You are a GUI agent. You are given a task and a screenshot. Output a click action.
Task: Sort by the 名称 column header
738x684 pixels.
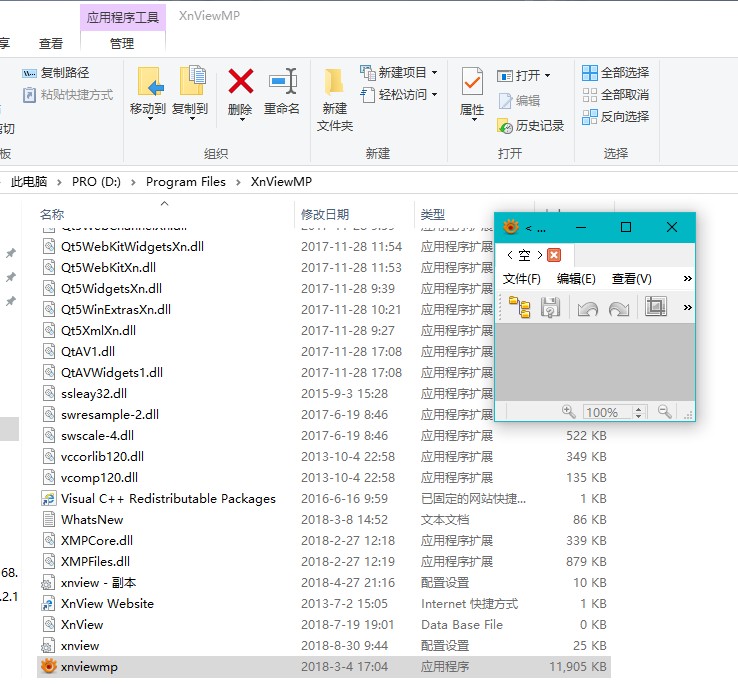[52, 215]
